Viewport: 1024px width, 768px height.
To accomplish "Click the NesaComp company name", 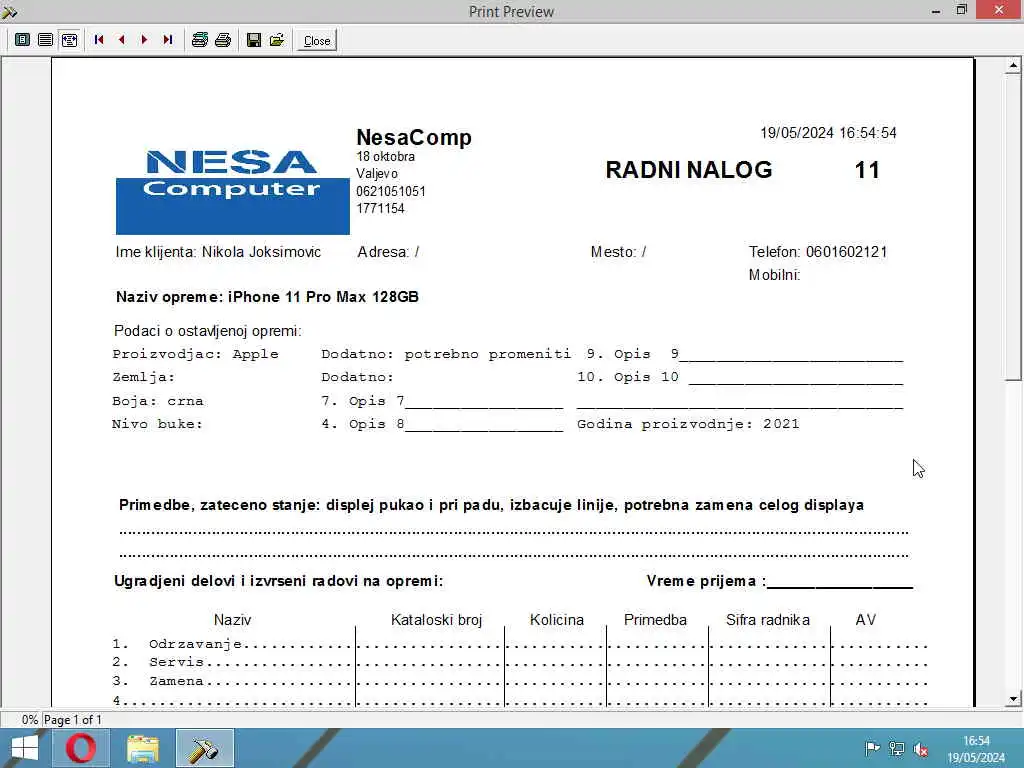I will click(413, 137).
